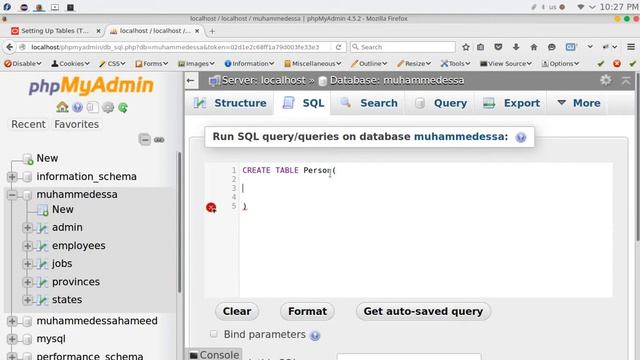Screen dimensions: 640x360
Task: Expand the mysql database node
Action: [12, 339]
